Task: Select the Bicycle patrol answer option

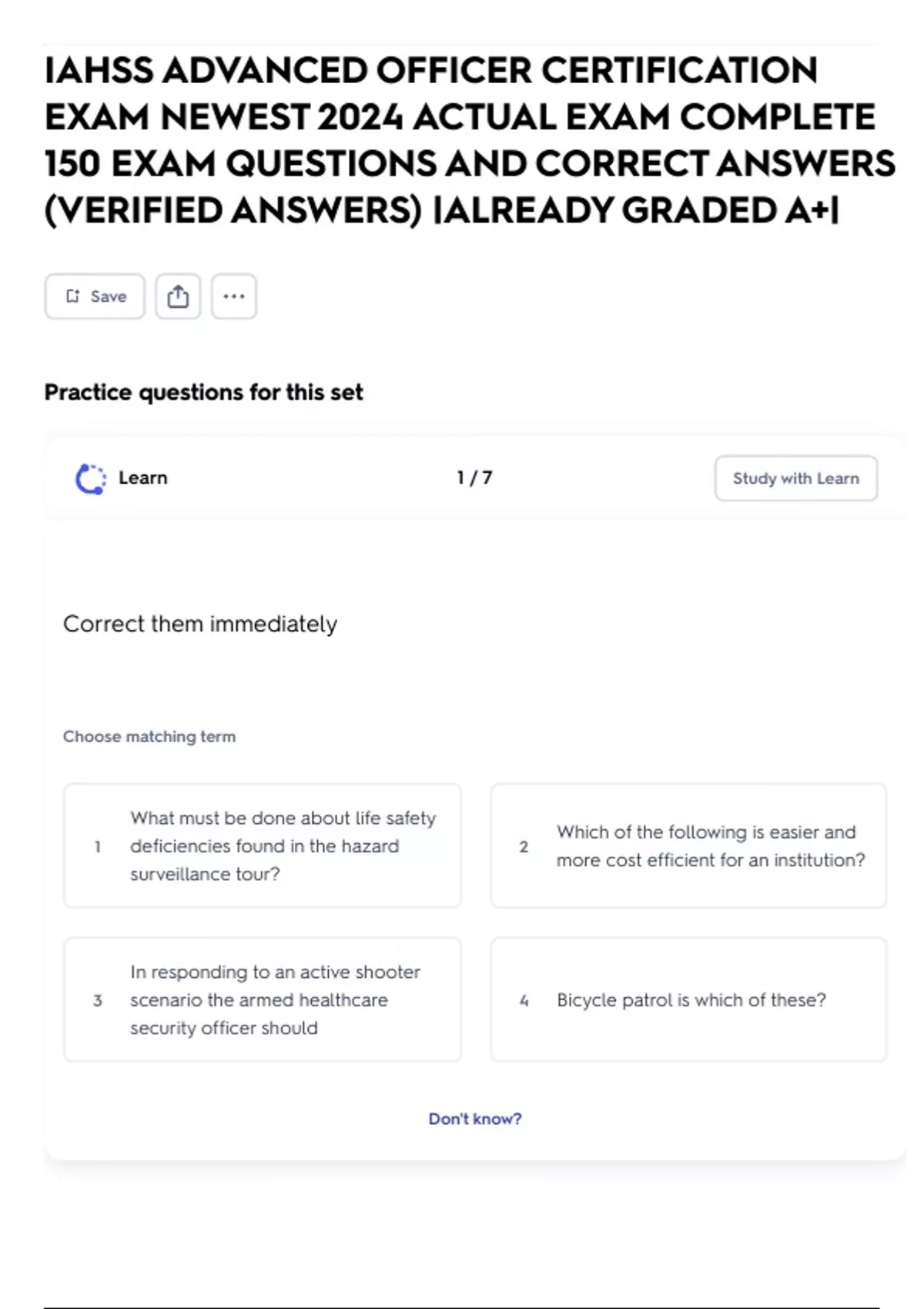Action: point(688,999)
